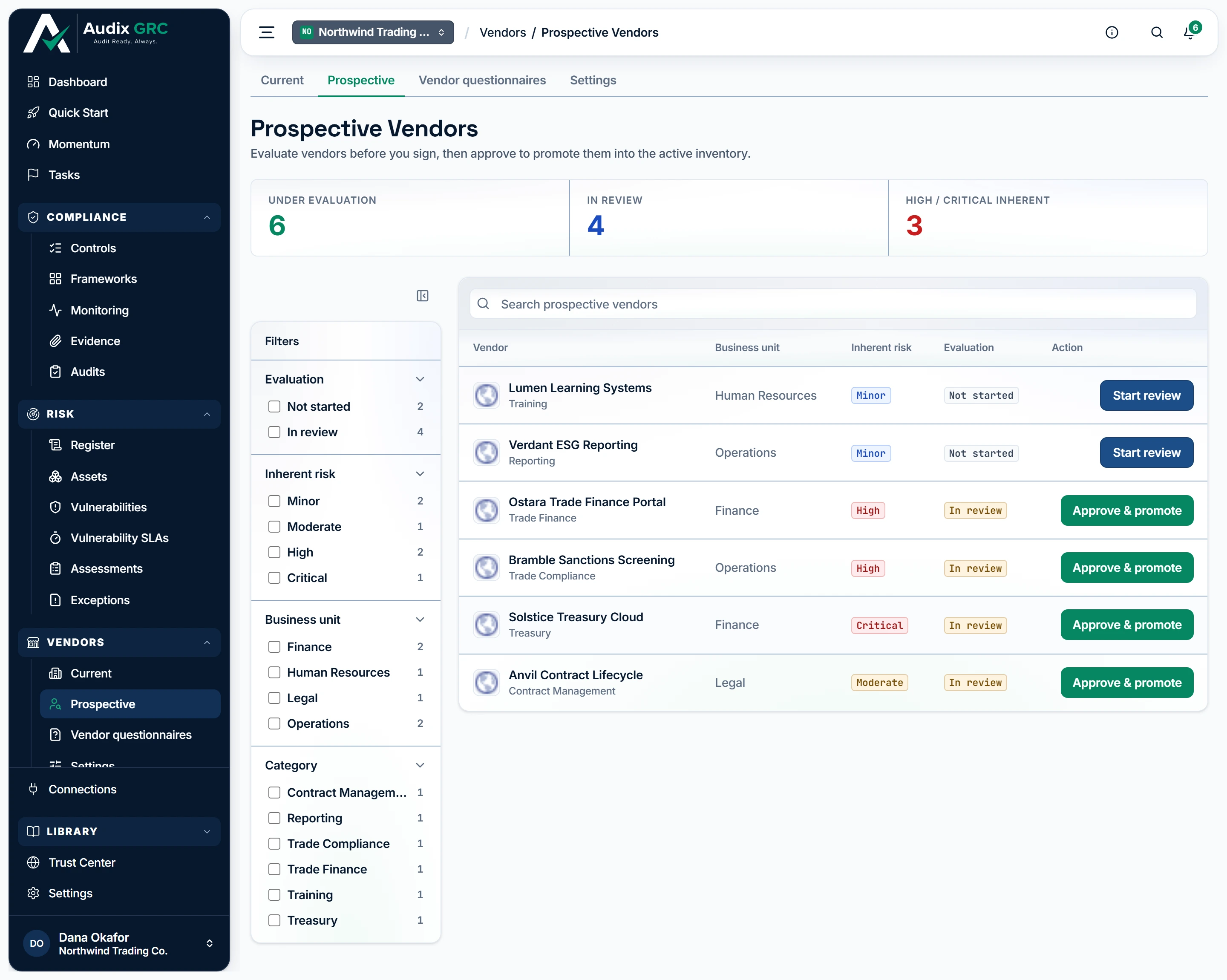The width and height of the screenshot is (1227, 980).
Task: Tick the Minor inherent risk filter
Action: tap(274, 501)
